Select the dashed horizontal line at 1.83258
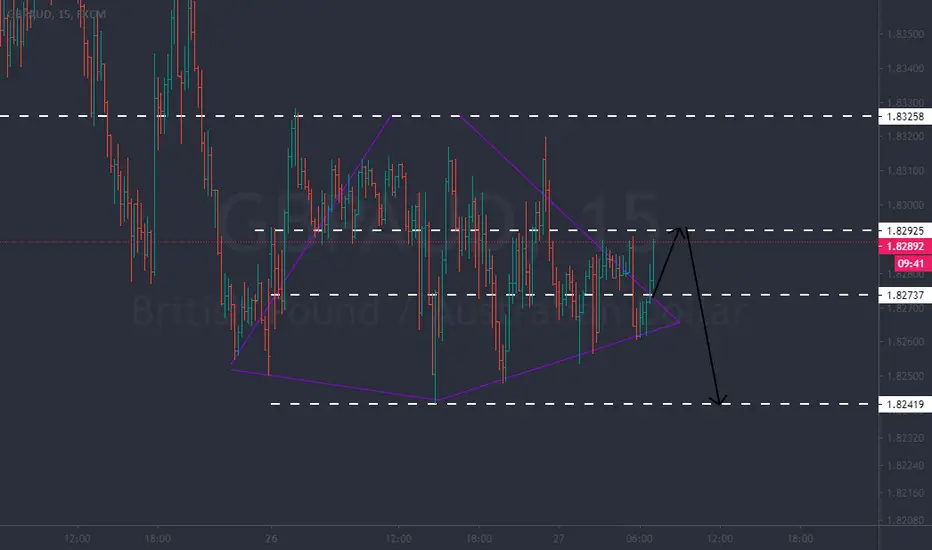 pos(439,116)
